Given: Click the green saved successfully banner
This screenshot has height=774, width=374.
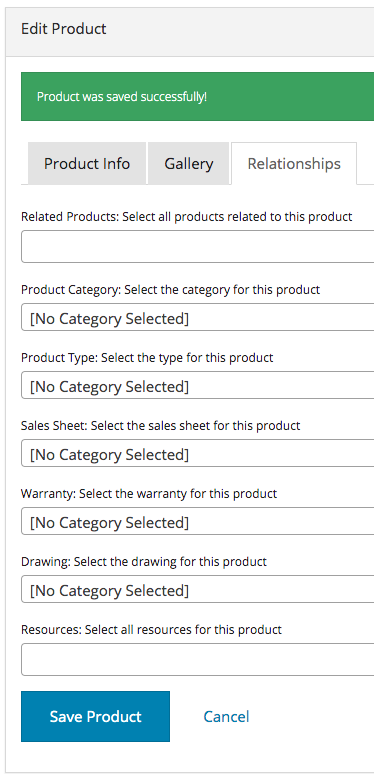Looking at the screenshot, I should click(x=197, y=96).
